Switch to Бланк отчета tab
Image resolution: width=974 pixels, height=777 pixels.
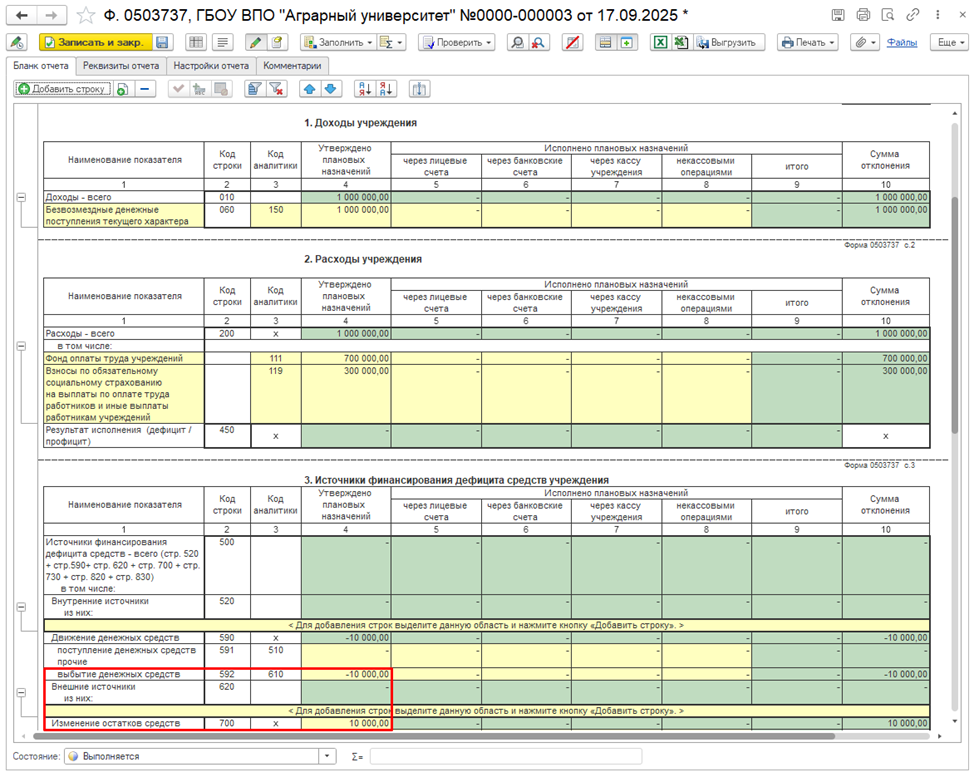click(x=41, y=66)
